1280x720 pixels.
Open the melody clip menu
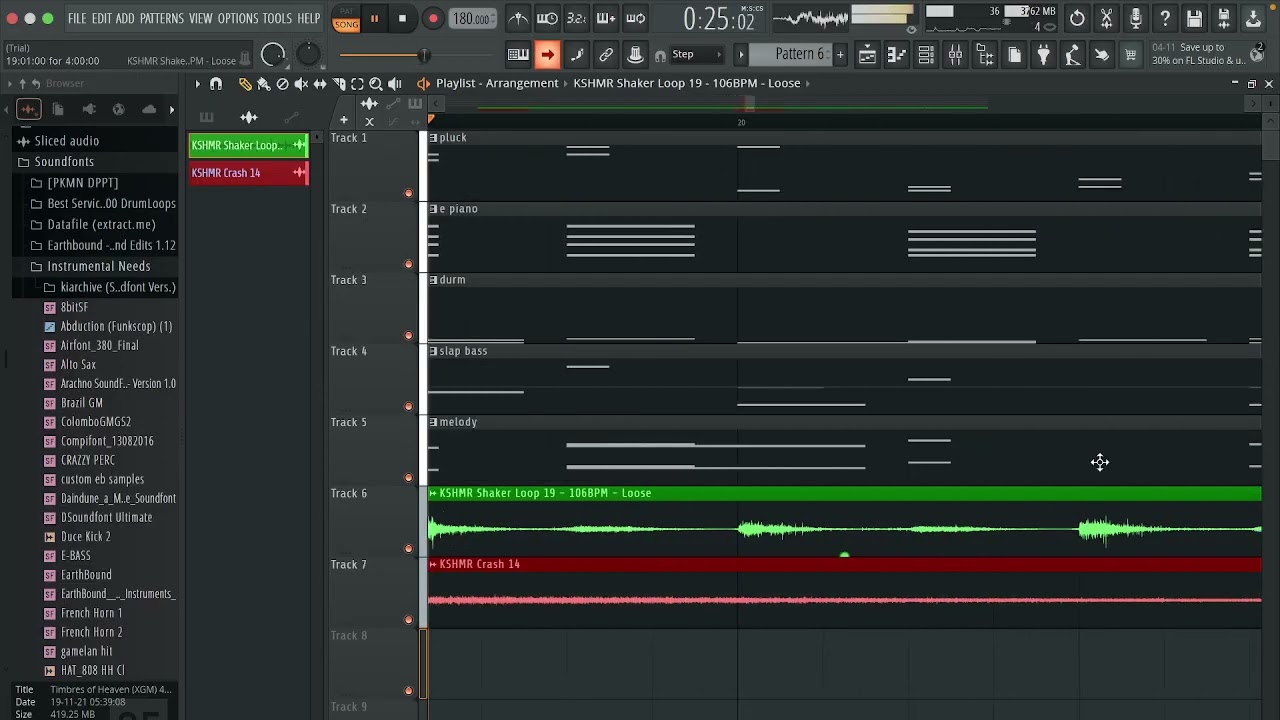coord(433,422)
